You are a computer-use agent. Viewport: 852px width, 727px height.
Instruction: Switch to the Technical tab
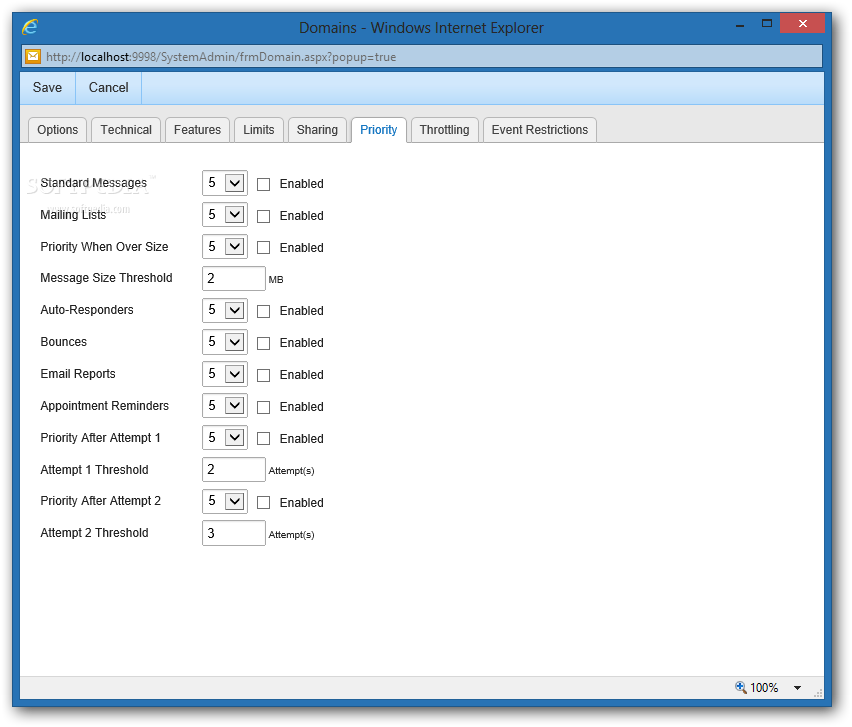126,130
